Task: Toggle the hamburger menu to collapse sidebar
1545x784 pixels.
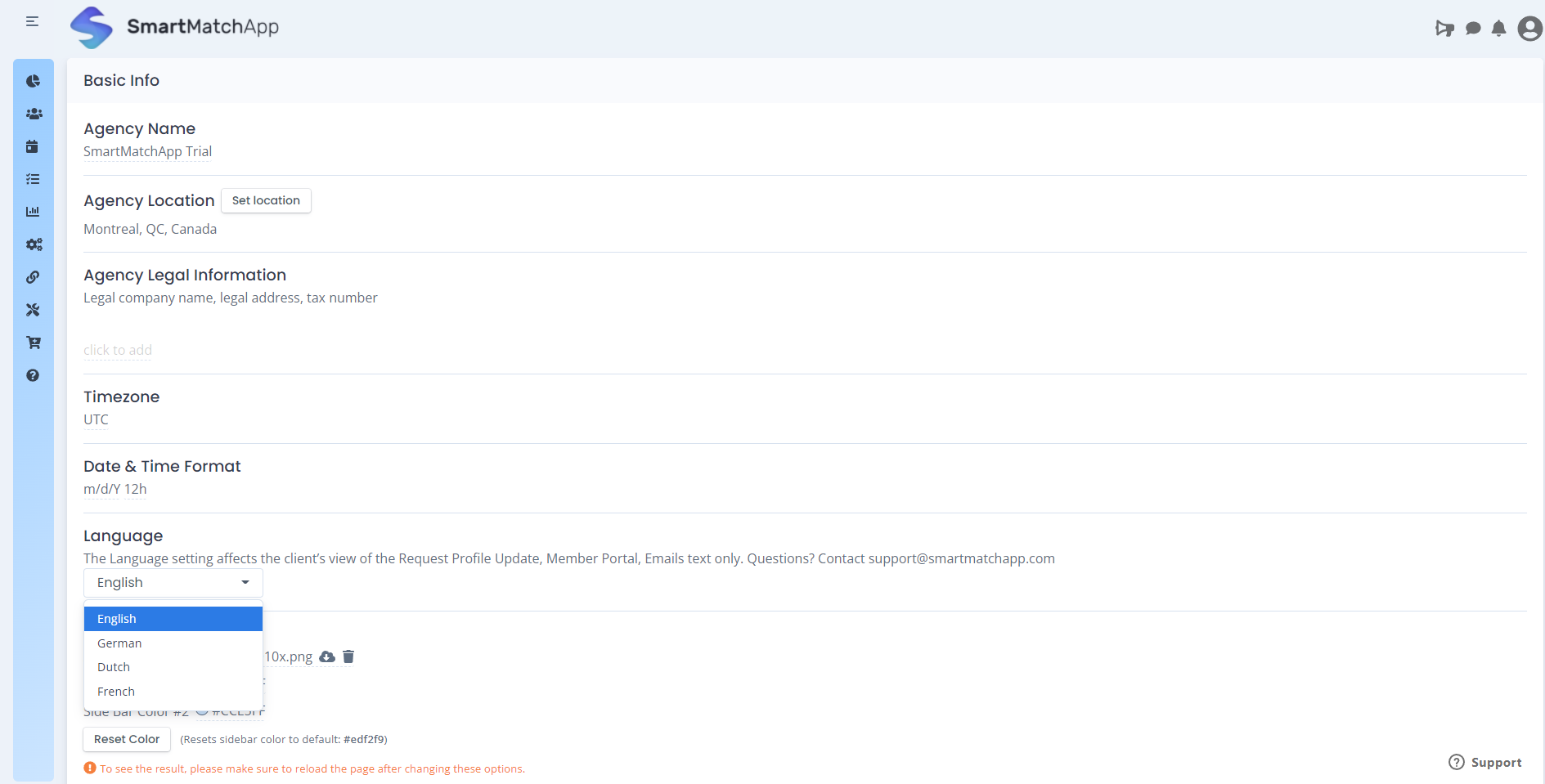Action: (32, 21)
